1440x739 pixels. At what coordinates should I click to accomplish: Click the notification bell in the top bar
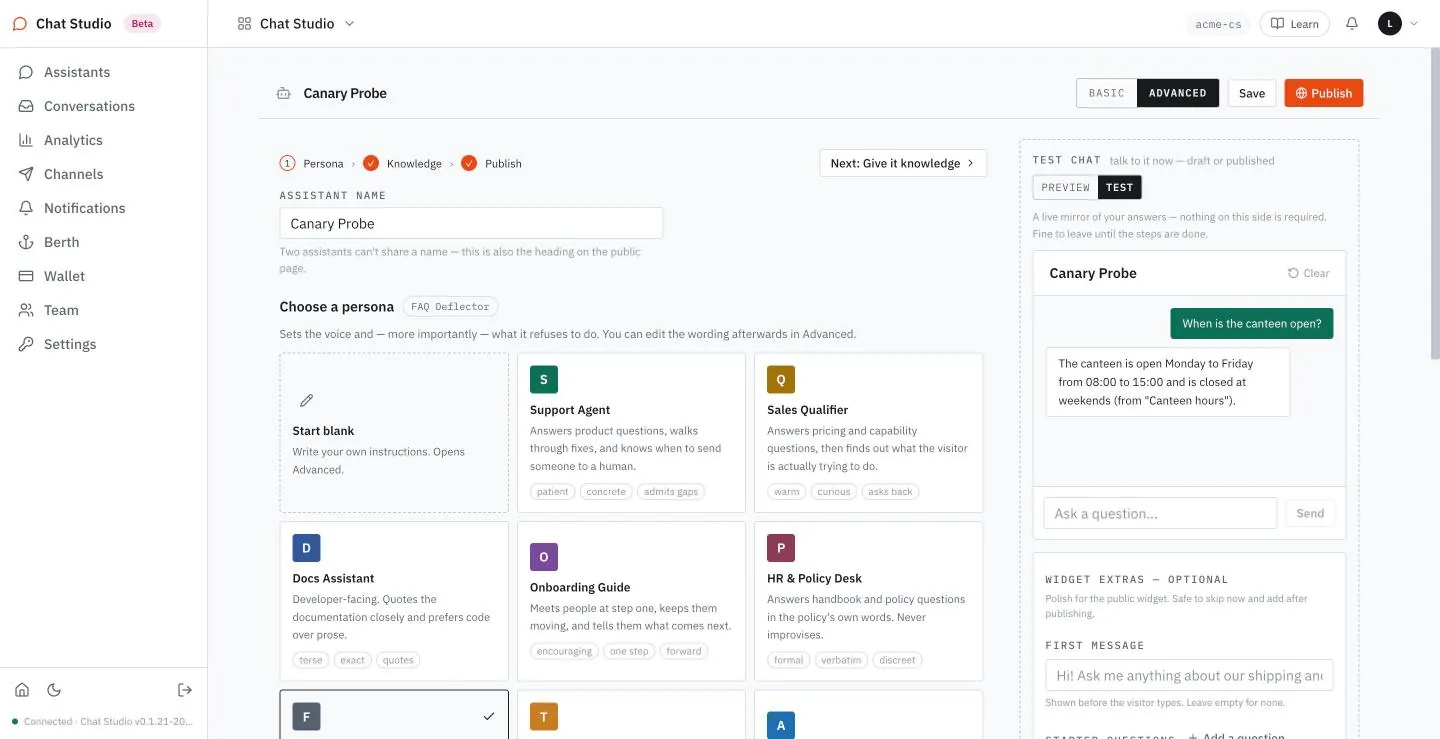pyautogui.click(x=1352, y=24)
